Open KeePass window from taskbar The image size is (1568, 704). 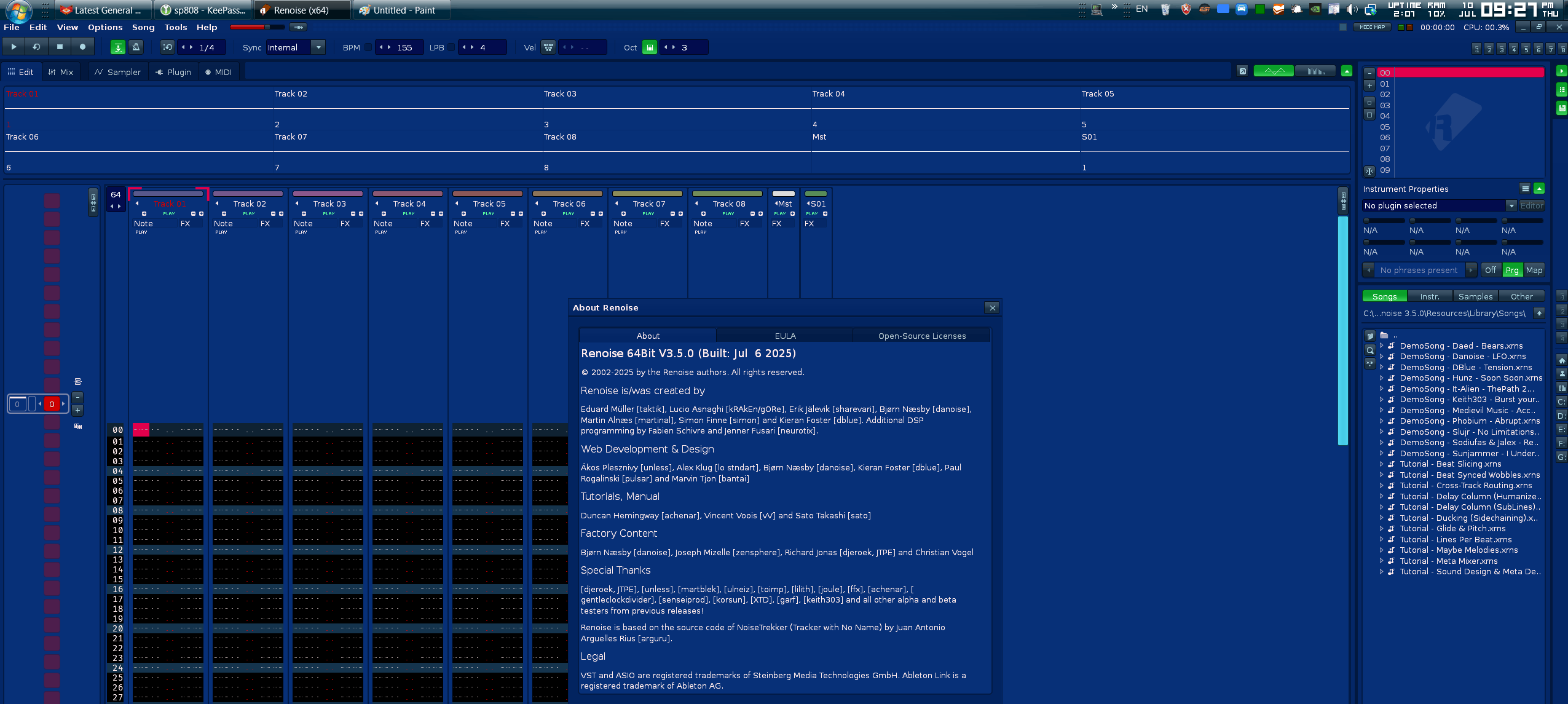(203, 10)
